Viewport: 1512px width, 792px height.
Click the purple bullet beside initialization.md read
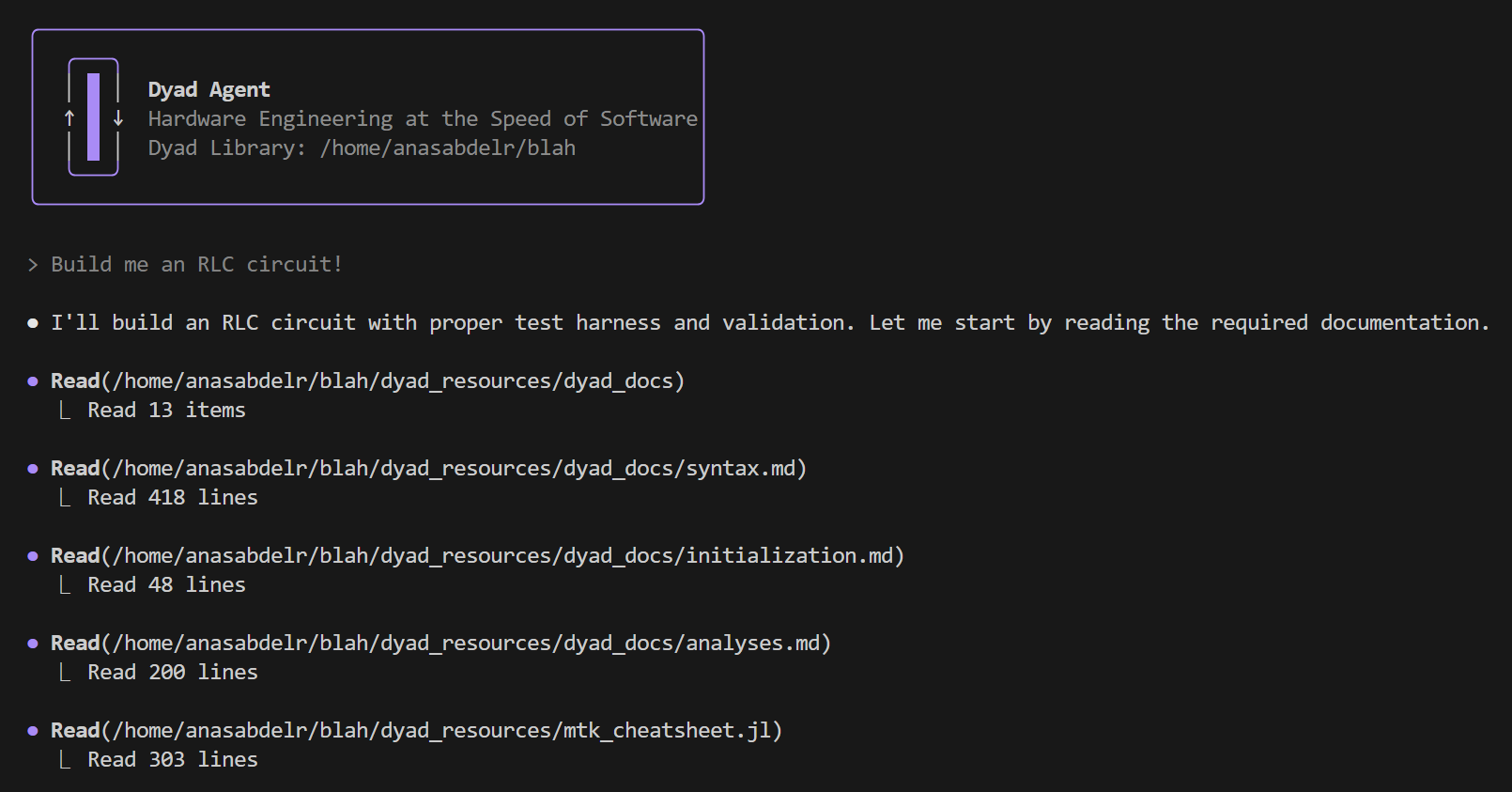[33, 556]
